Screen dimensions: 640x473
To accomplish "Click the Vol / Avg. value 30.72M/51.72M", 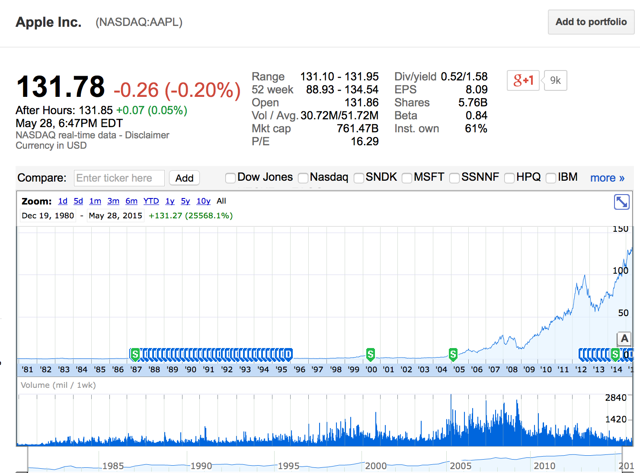I will [339, 115].
